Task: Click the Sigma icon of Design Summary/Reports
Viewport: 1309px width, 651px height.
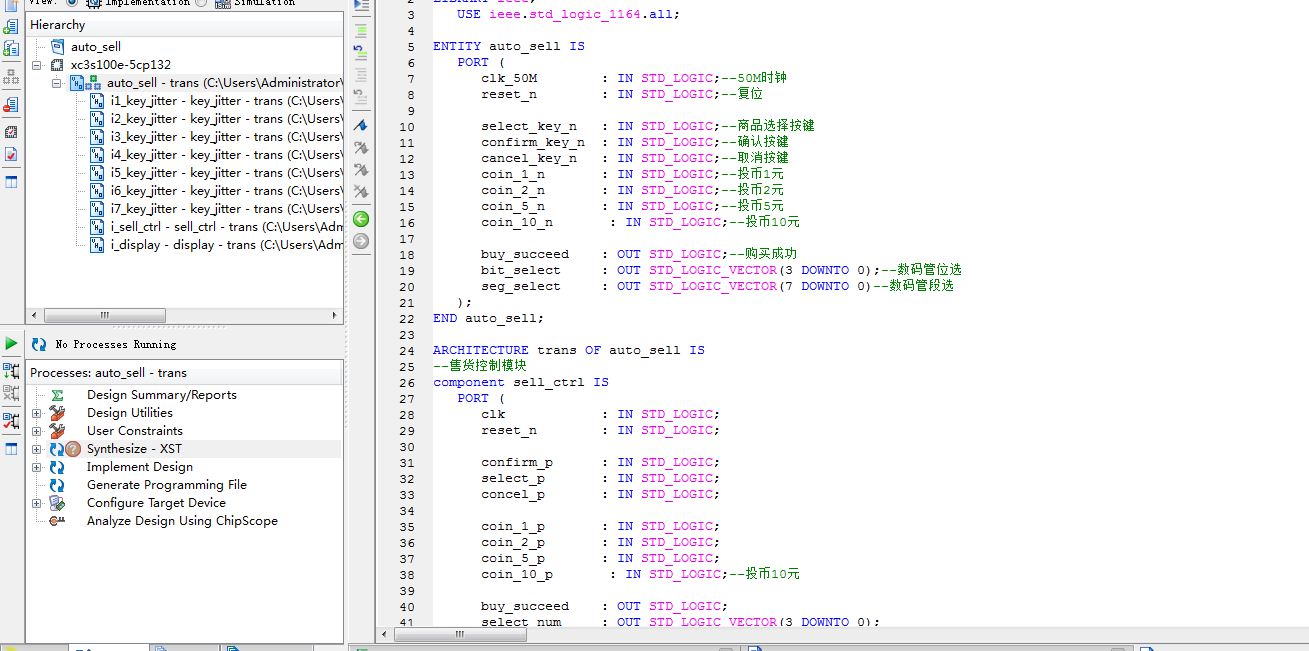Action: pyautogui.click(x=57, y=395)
